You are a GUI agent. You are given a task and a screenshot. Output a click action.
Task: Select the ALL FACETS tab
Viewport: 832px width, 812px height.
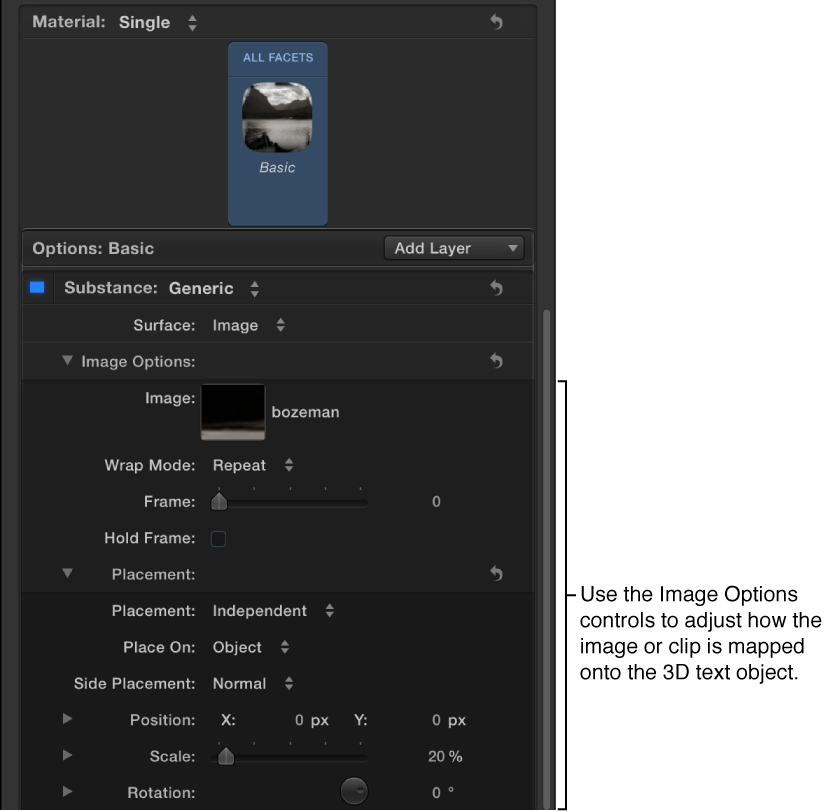click(x=277, y=59)
